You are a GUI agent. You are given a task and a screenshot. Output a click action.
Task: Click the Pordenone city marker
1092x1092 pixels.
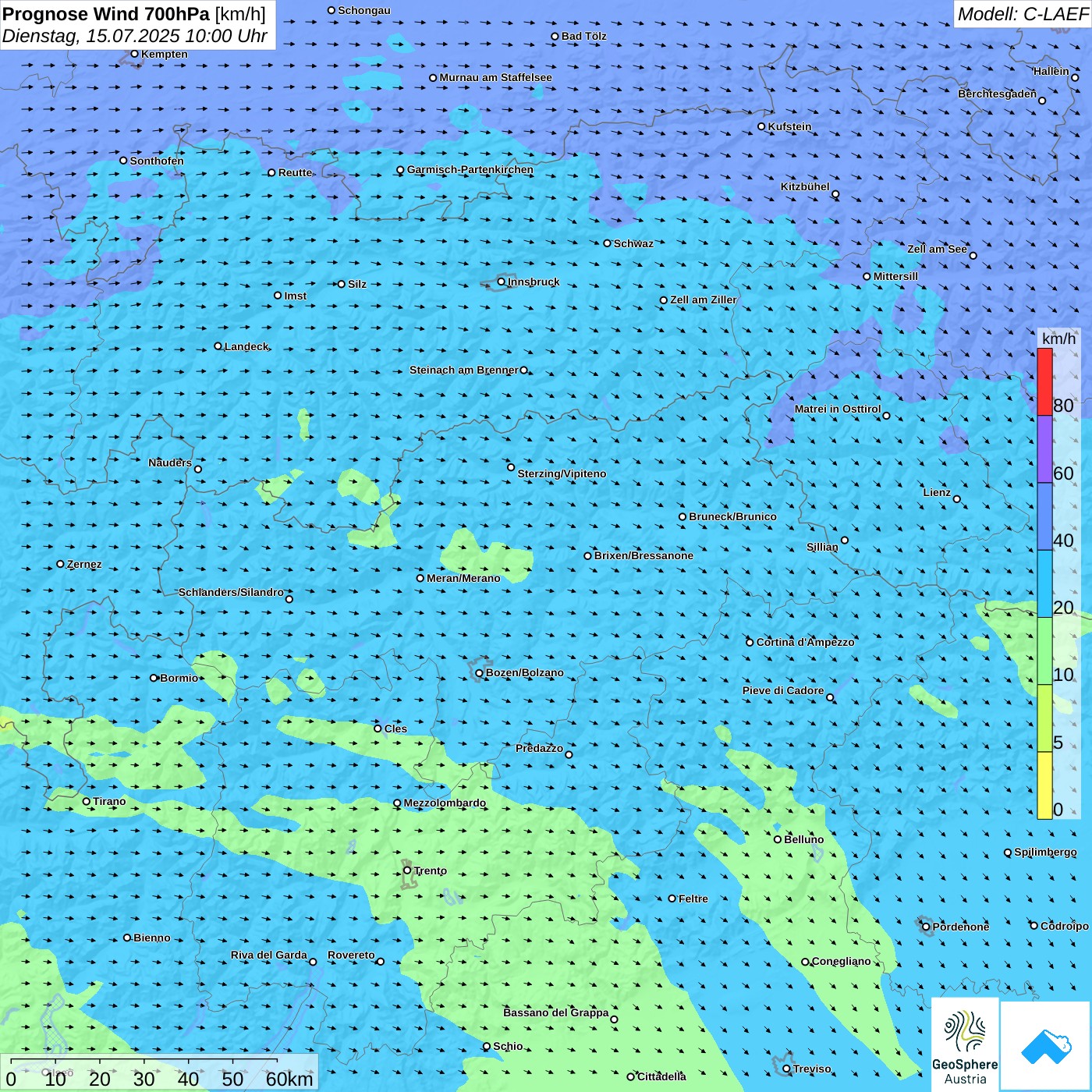tap(926, 927)
